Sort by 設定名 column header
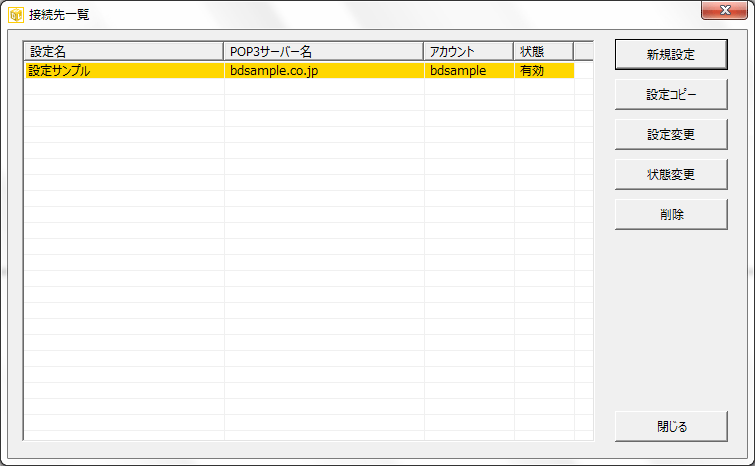The height and width of the screenshot is (466, 755). pyautogui.click(x=124, y=51)
